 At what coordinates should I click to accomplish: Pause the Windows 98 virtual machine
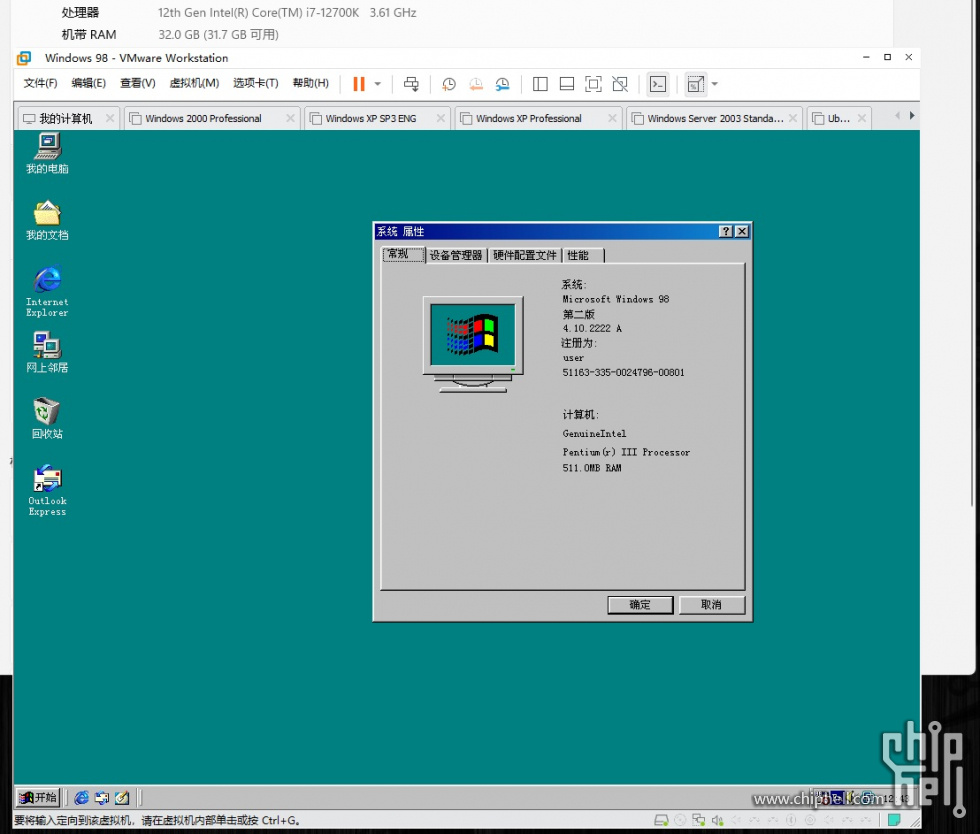coord(359,84)
